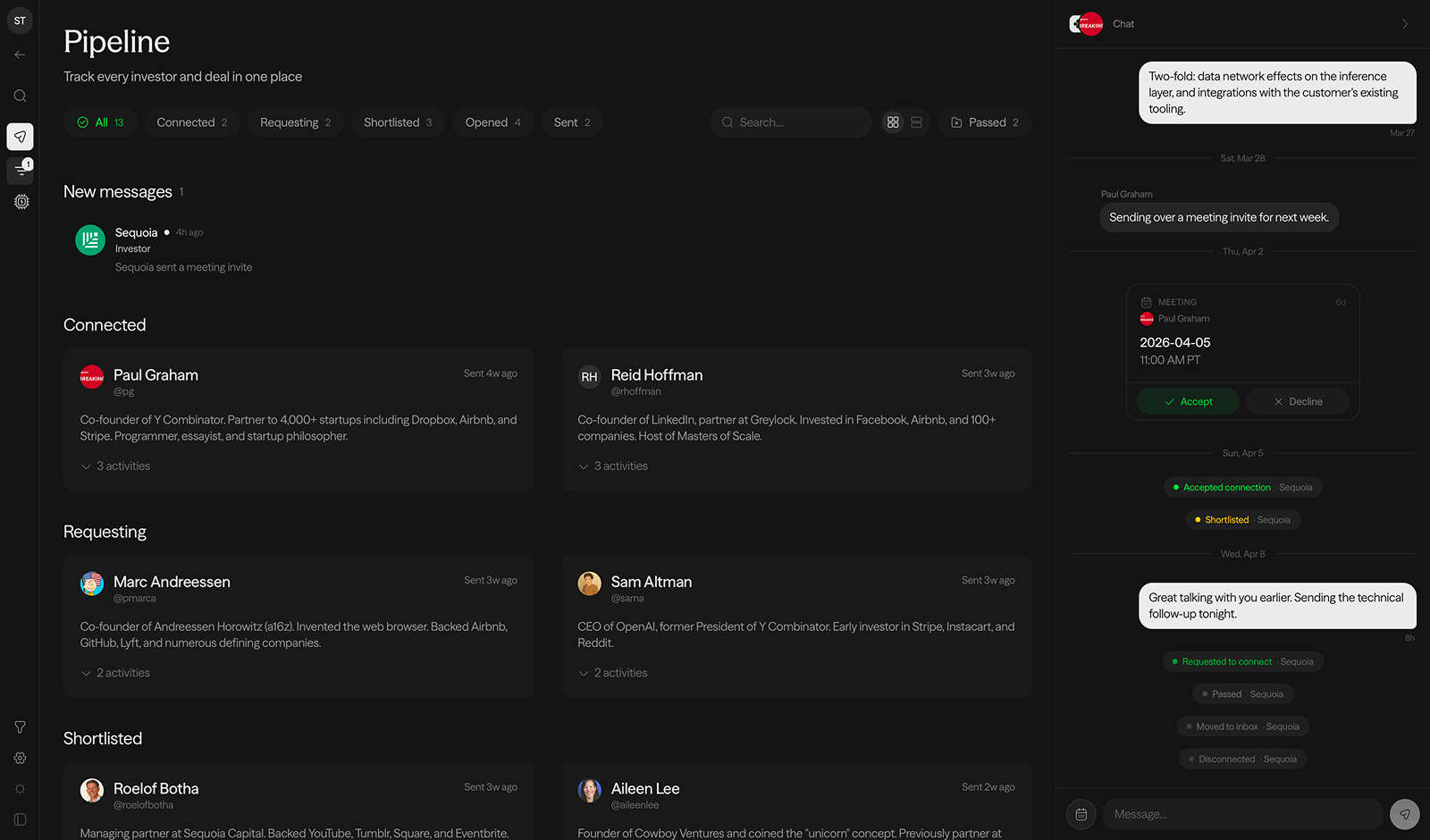
Task: Open the Roelof Botha card name
Action: [156, 788]
